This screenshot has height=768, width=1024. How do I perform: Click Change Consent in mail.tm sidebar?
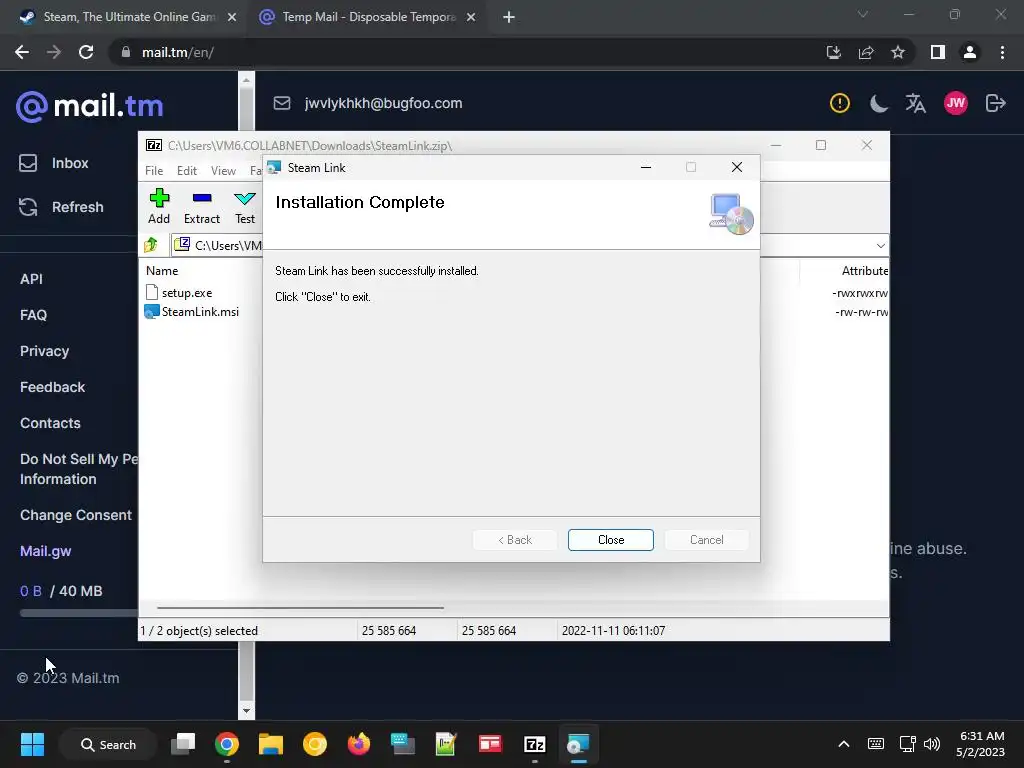[x=76, y=515]
